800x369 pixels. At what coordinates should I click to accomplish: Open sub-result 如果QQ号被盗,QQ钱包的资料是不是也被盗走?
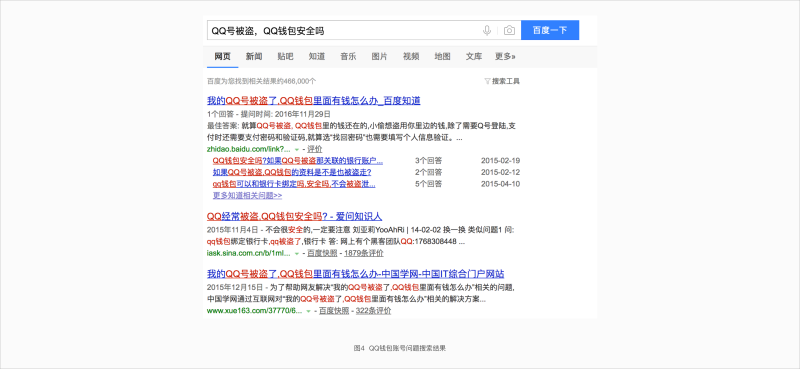pyautogui.click(x=292, y=173)
